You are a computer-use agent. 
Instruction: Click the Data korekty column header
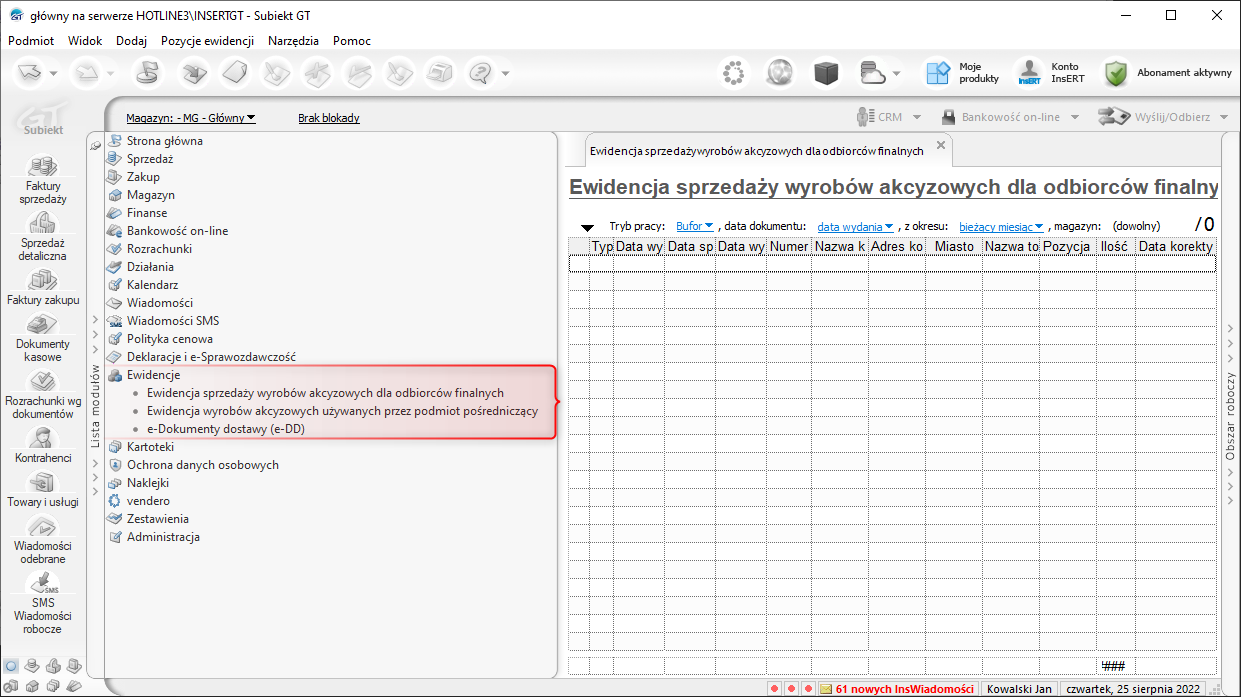click(1176, 246)
